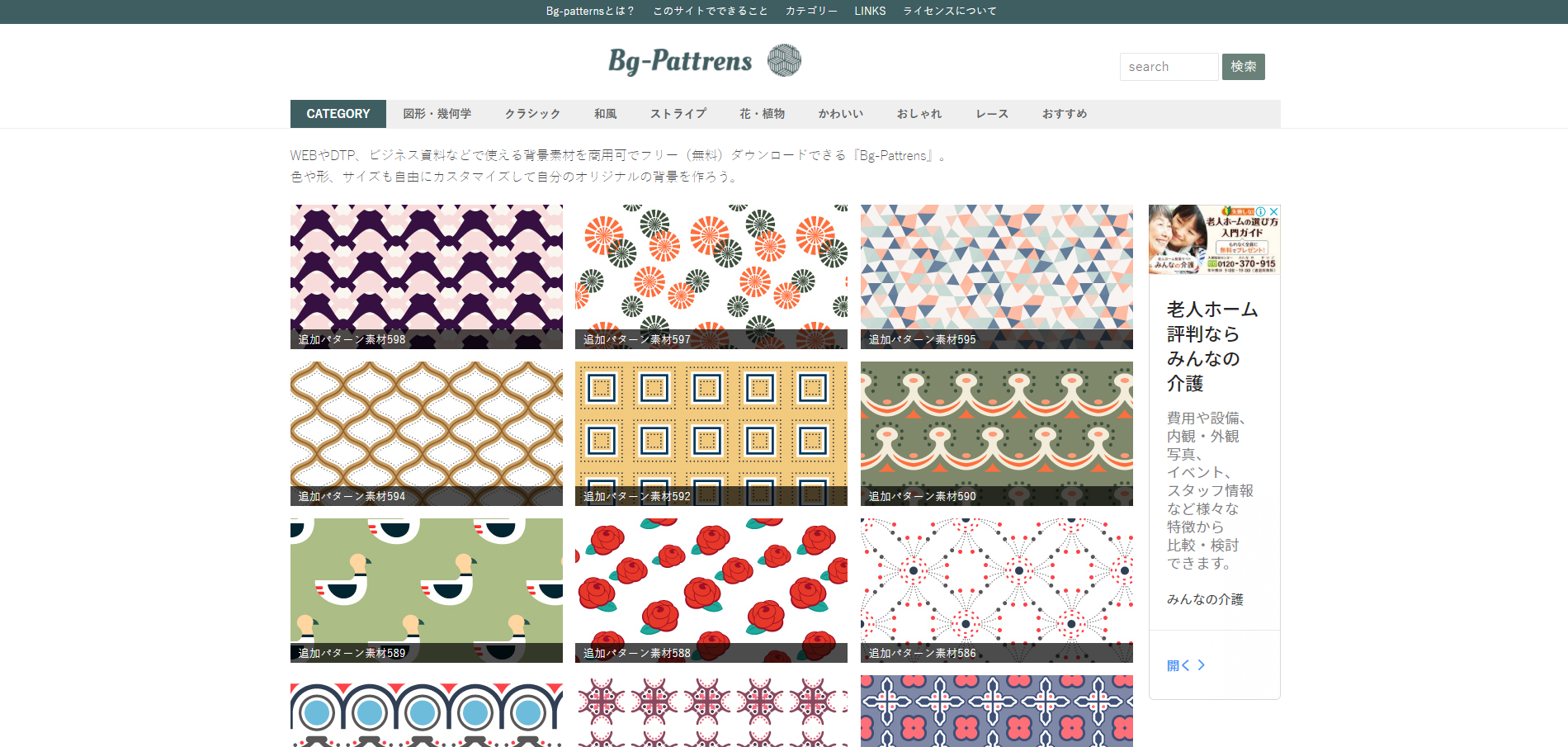Screen dimensions: 1568x747
Task: Open pattern thumbnail 追加パターン素材594
Action: click(x=427, y=433)
